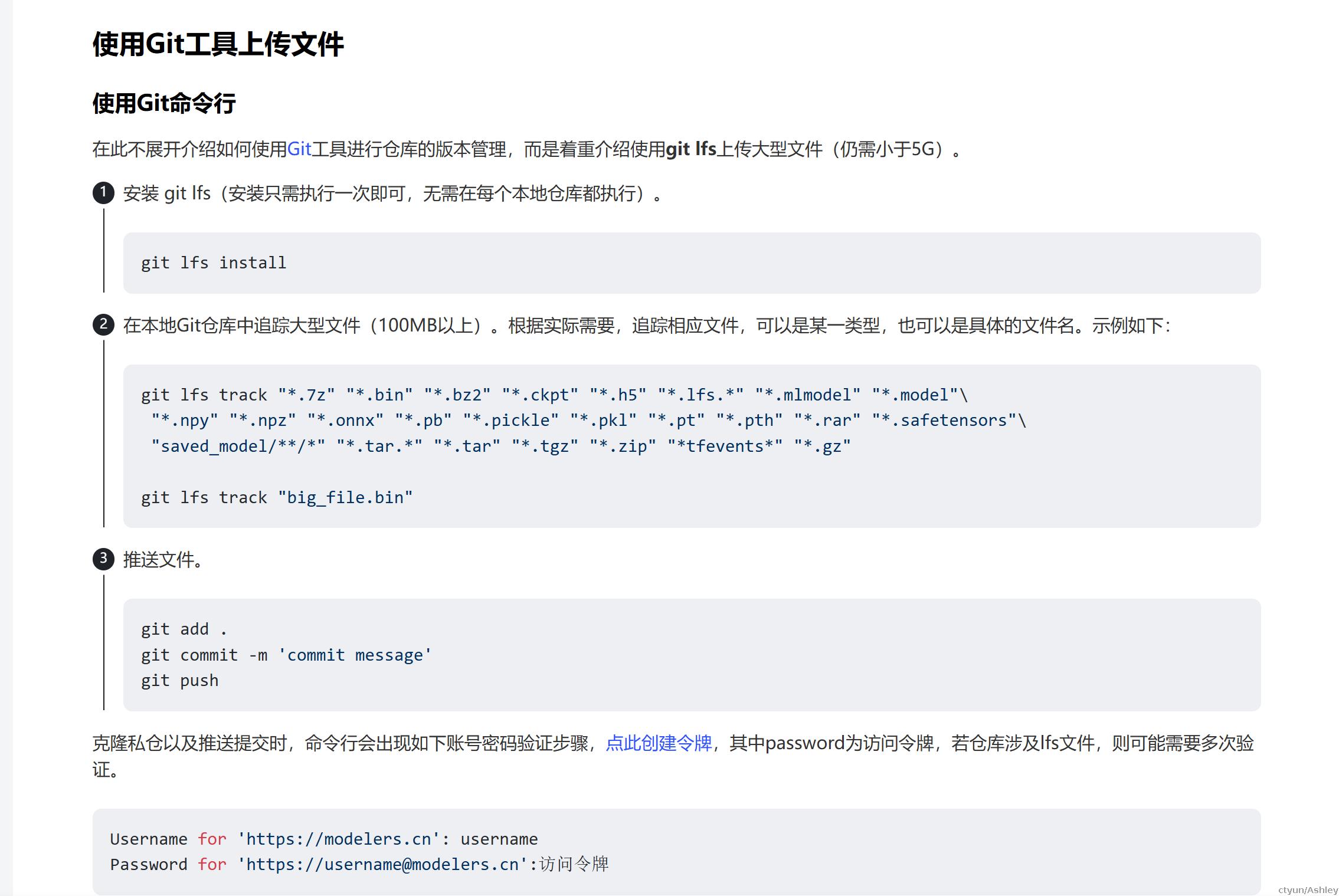Click the Password for username@modelers.cn line
The image size is (1339, 896).
[x=359, y=865]
